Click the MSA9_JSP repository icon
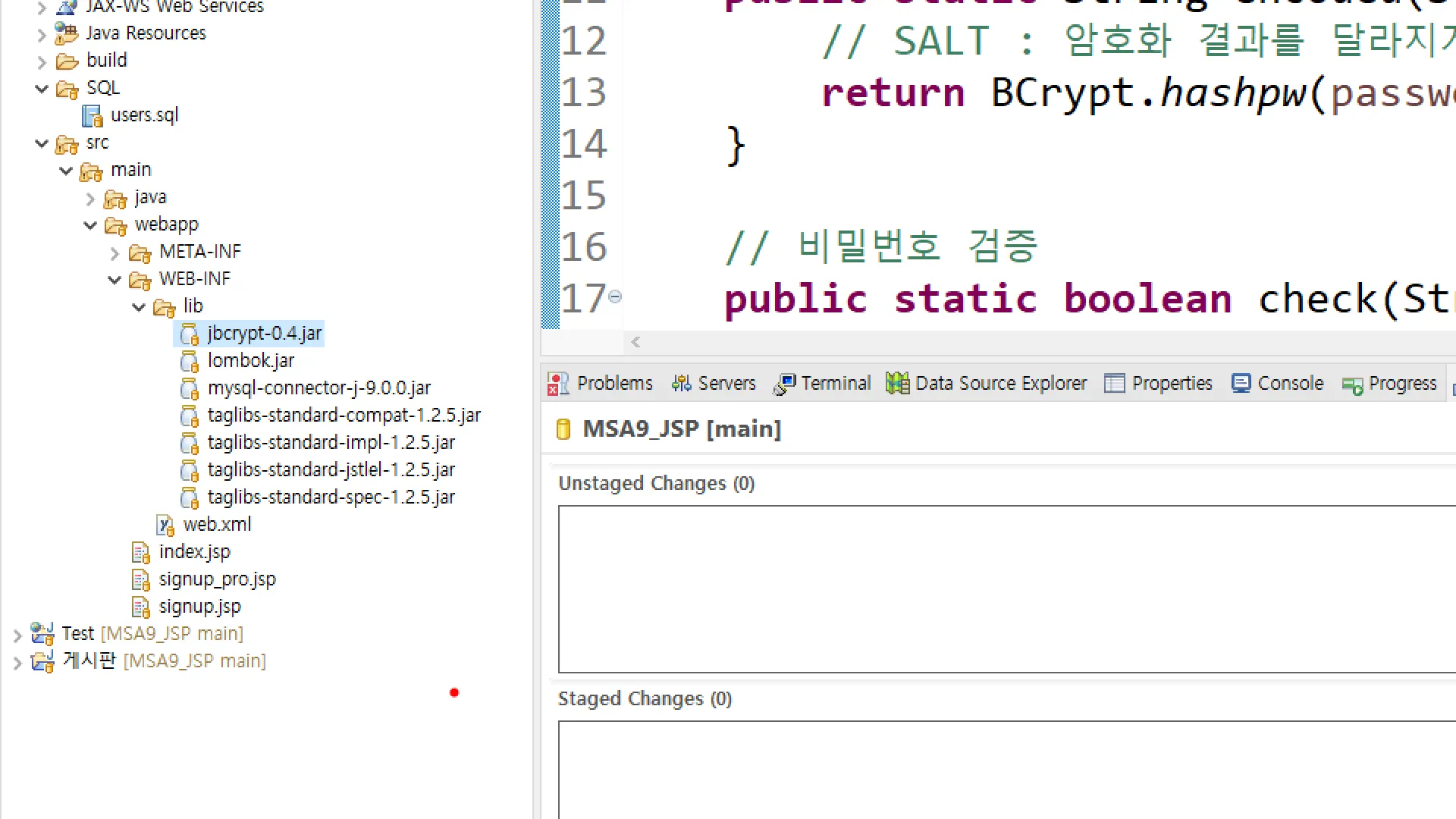 (563, 429)
